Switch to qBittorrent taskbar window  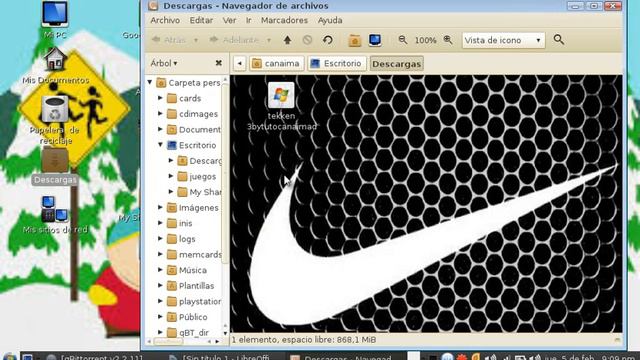pos(95,357)
